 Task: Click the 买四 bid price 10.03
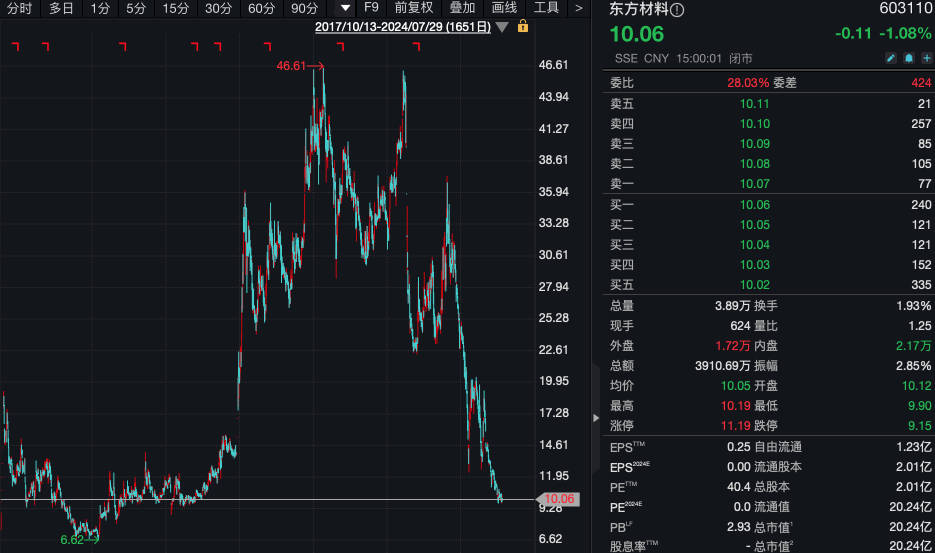pos(754,265)
